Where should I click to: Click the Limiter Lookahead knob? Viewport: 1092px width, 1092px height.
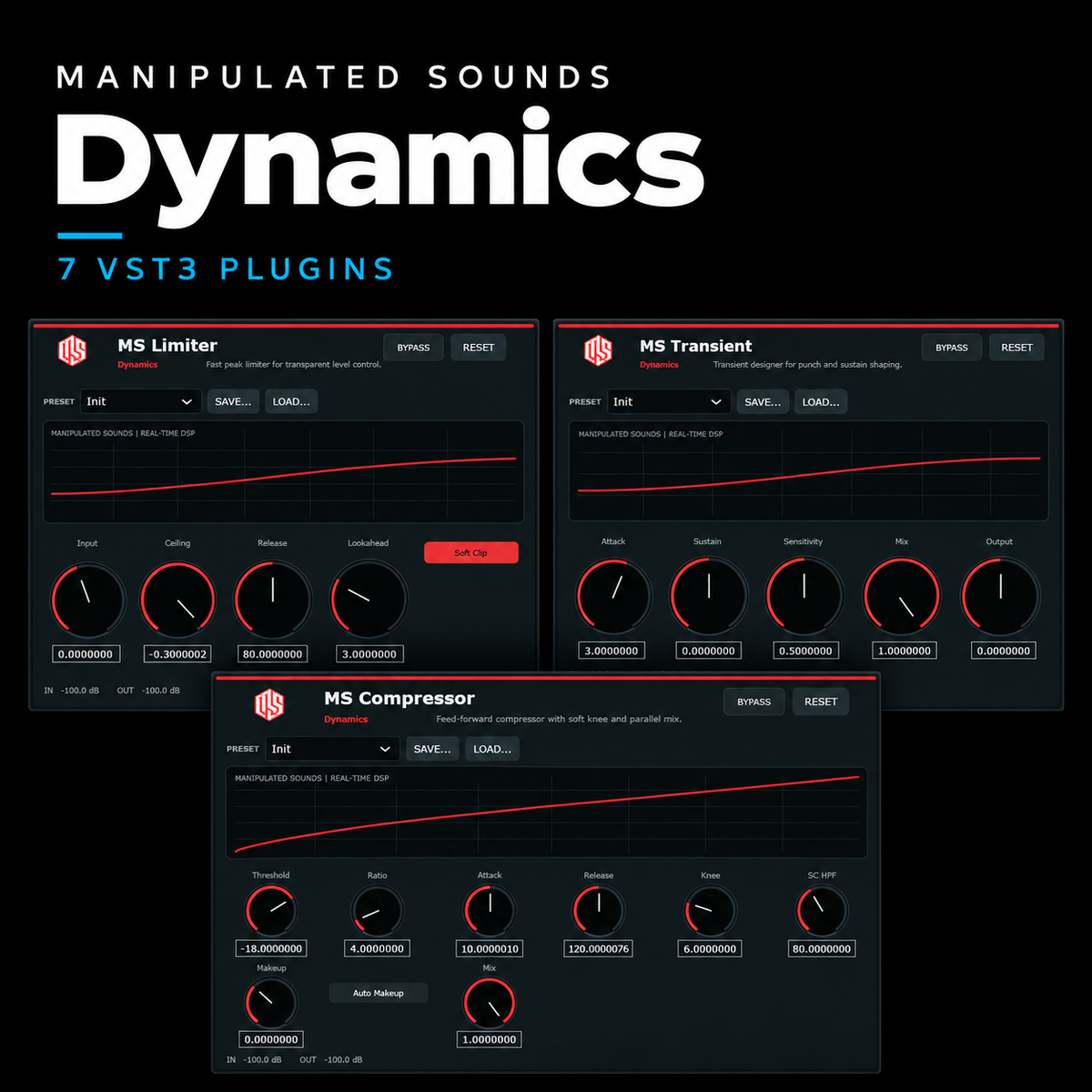point(368,600)
